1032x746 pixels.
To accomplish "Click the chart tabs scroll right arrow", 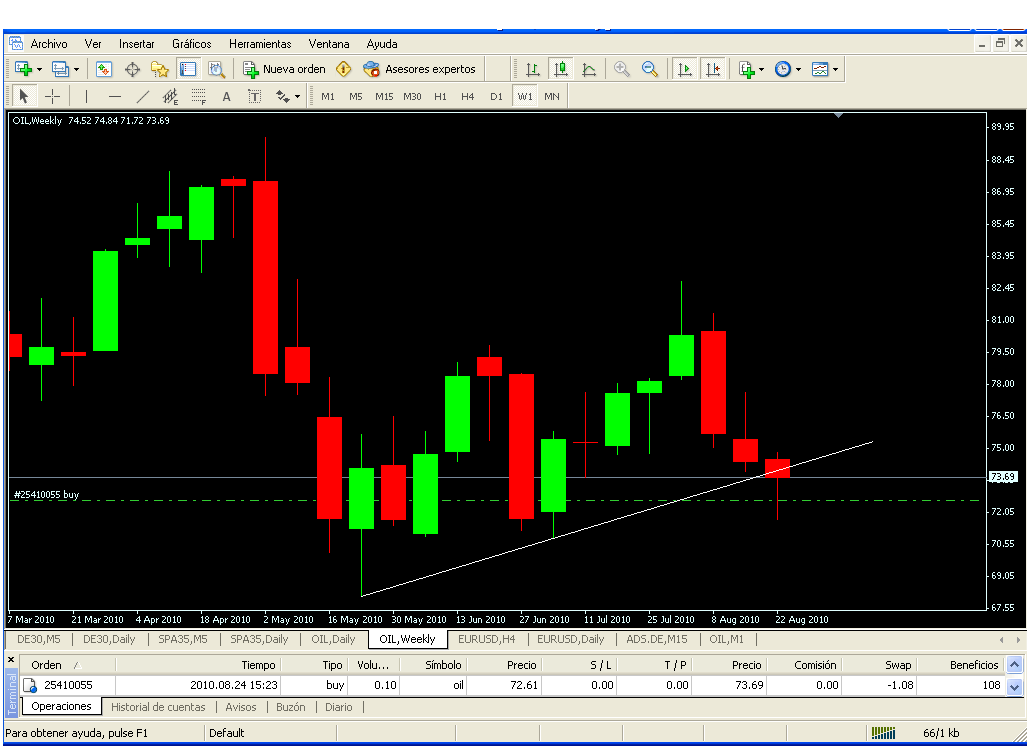I will click(1018, 639).
